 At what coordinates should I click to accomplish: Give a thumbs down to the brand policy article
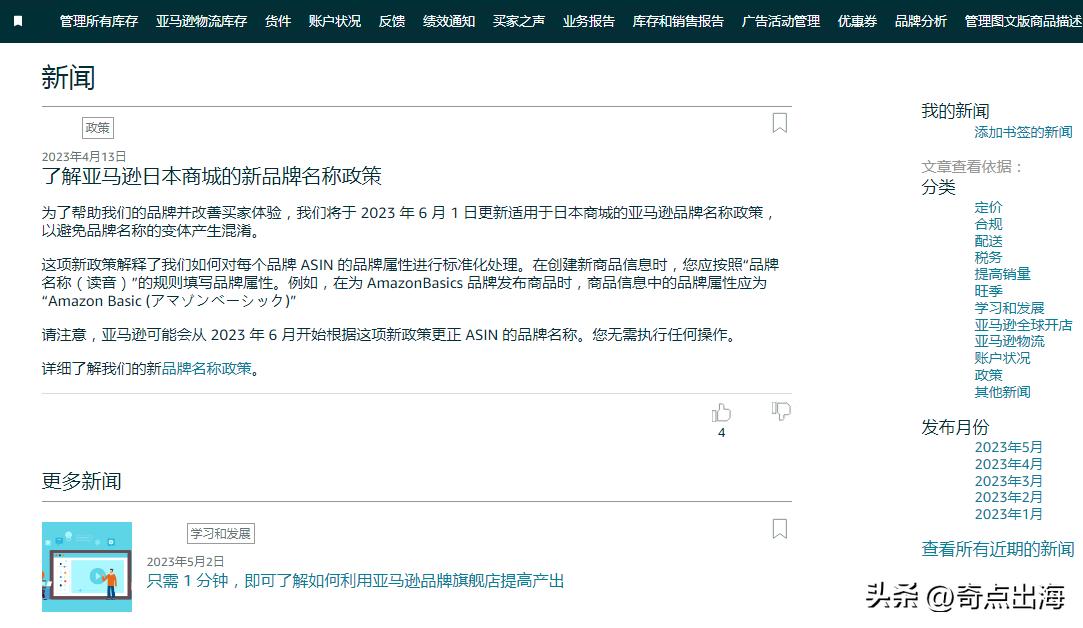[780, 411]
